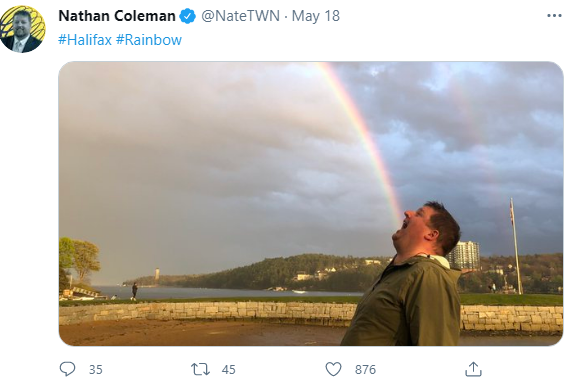Click the retweet arrows icon
Viewport: 573px width, 385px height.
[201, 369]
